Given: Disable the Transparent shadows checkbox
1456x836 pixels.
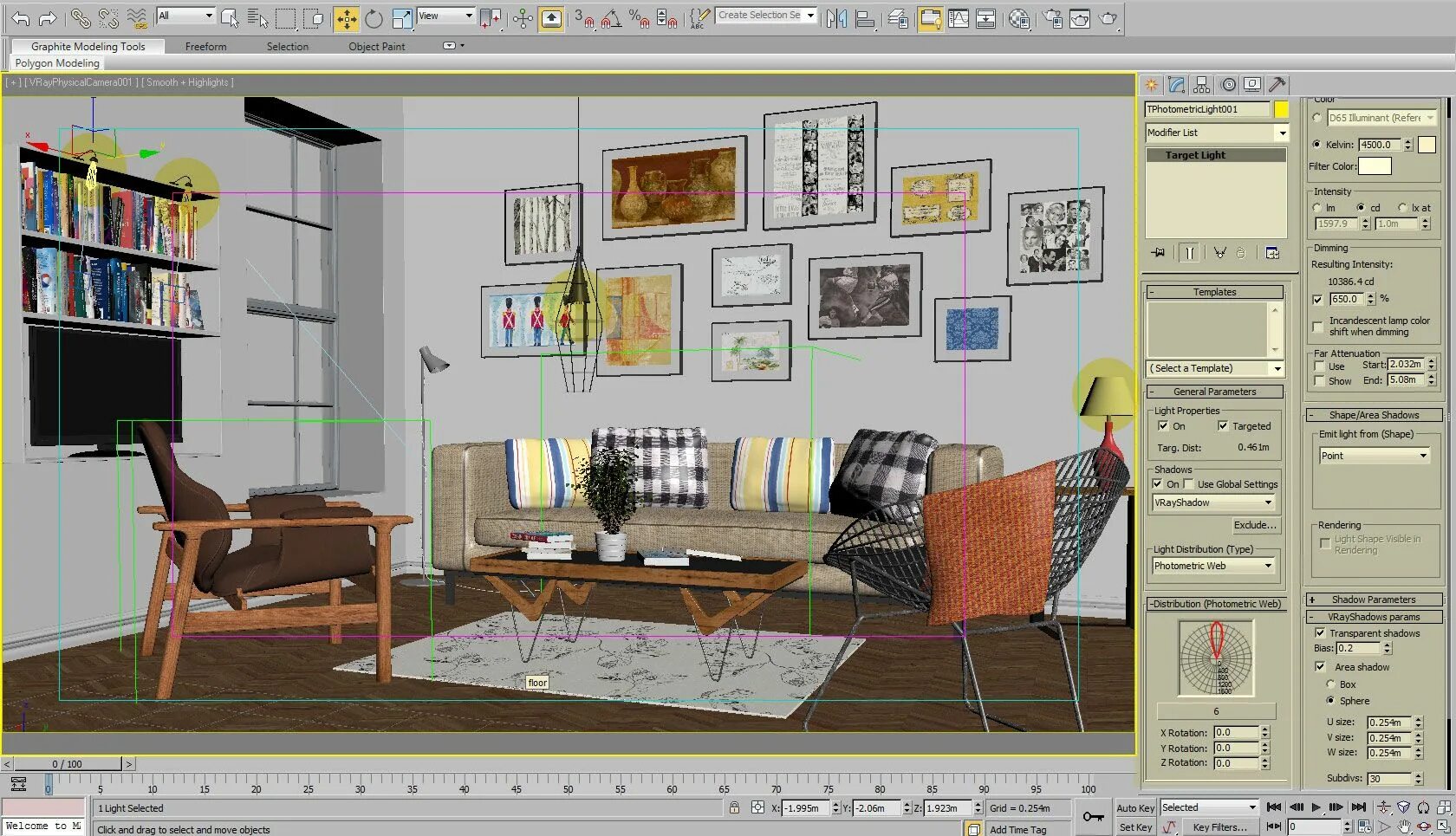Looking at the screenshot, I should tap(1320, 633).
